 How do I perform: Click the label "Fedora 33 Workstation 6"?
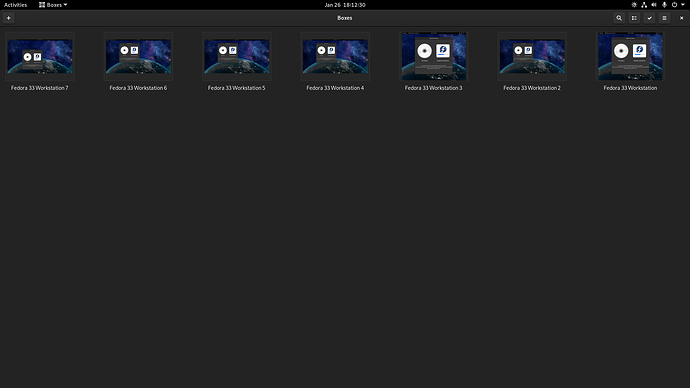[x=138, y=88]
